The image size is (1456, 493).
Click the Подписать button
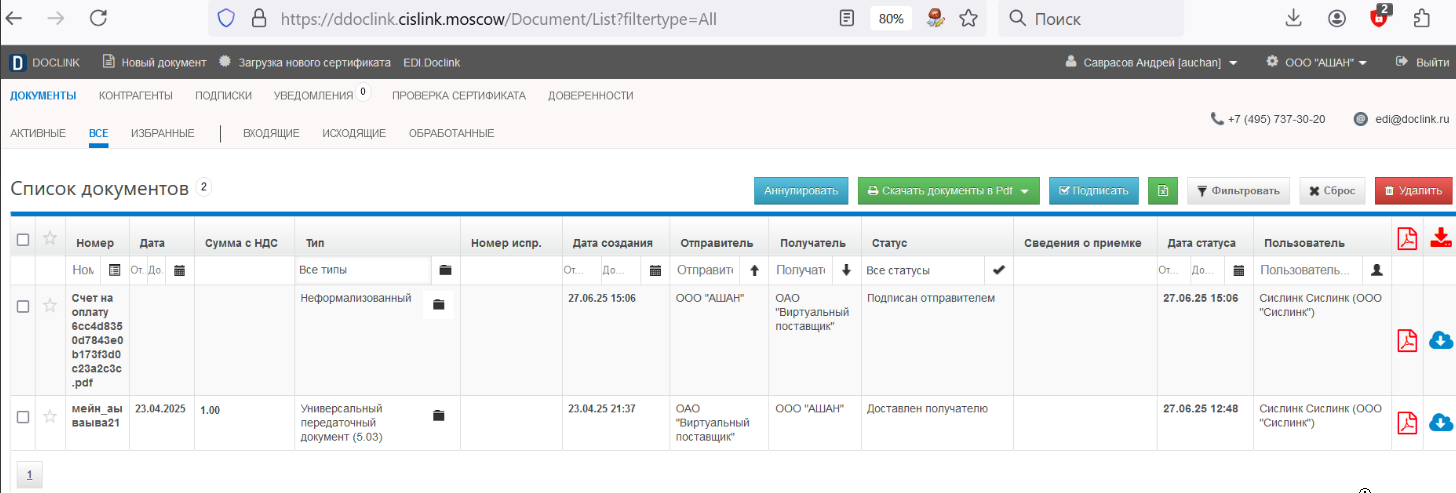1093,190
